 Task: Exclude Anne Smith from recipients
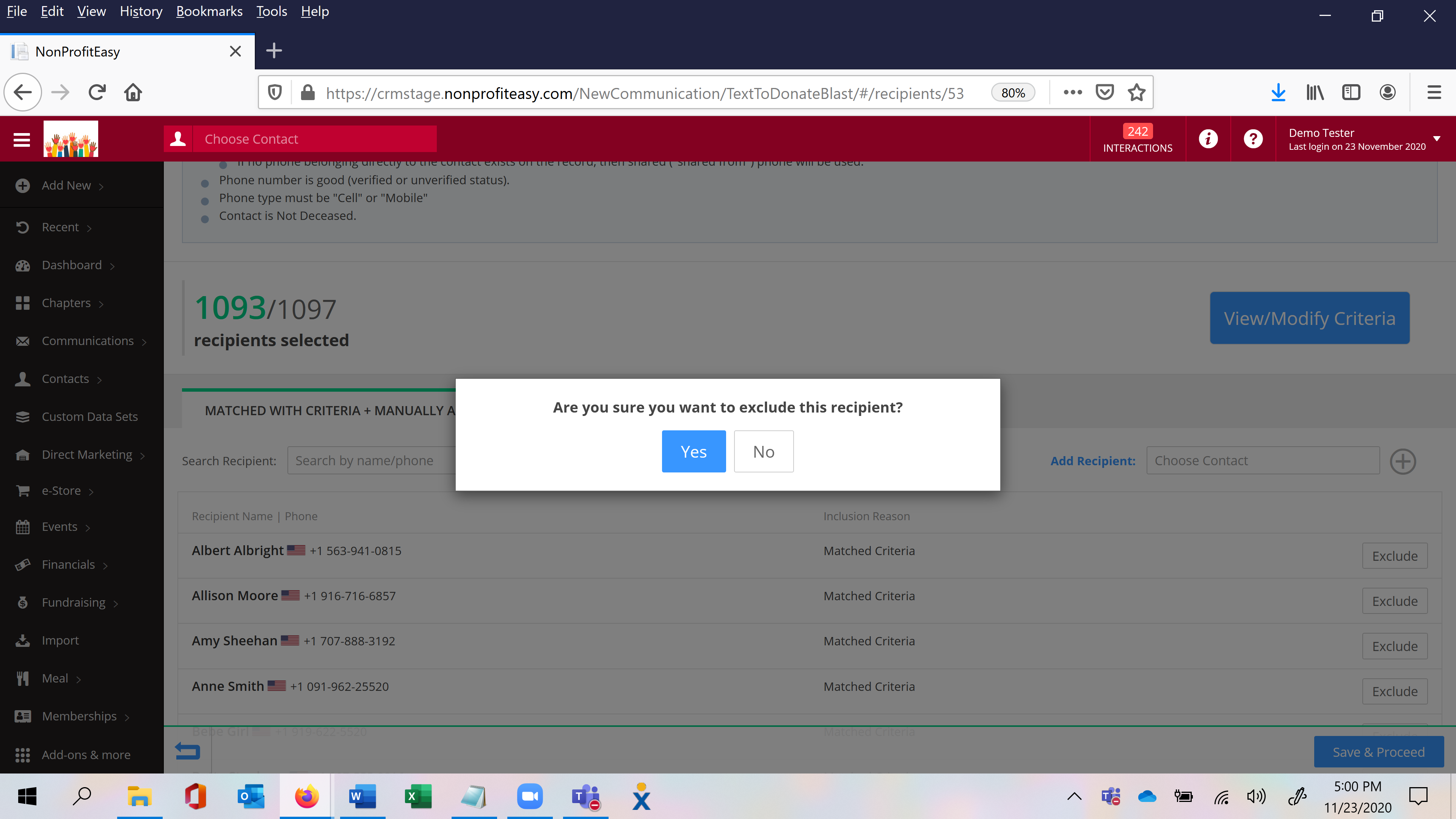1395,691
